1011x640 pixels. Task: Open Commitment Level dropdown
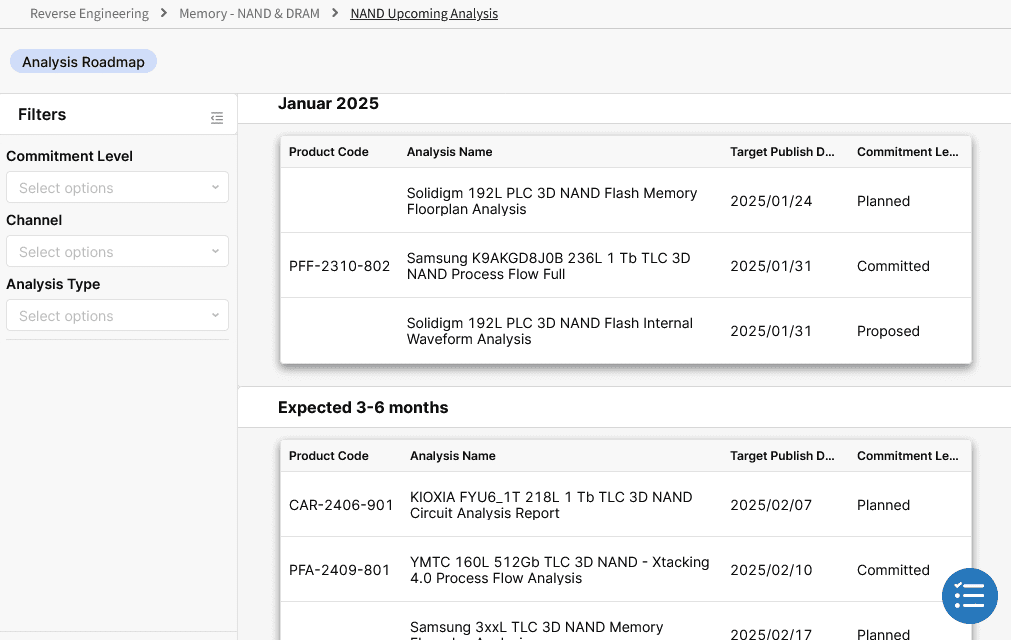(x=117, y=188)
